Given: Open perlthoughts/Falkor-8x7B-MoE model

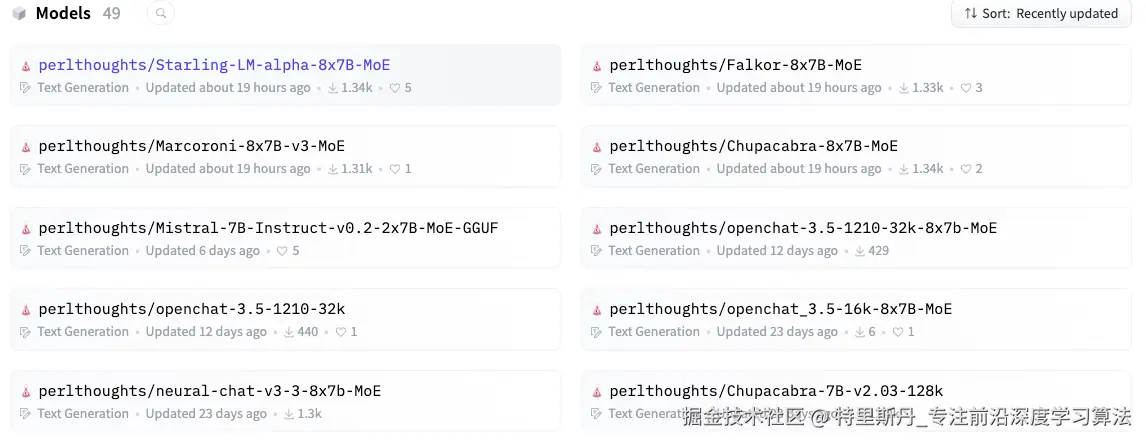Looking at the screenshot, I should pyautogui.click(x=735, y=65).
